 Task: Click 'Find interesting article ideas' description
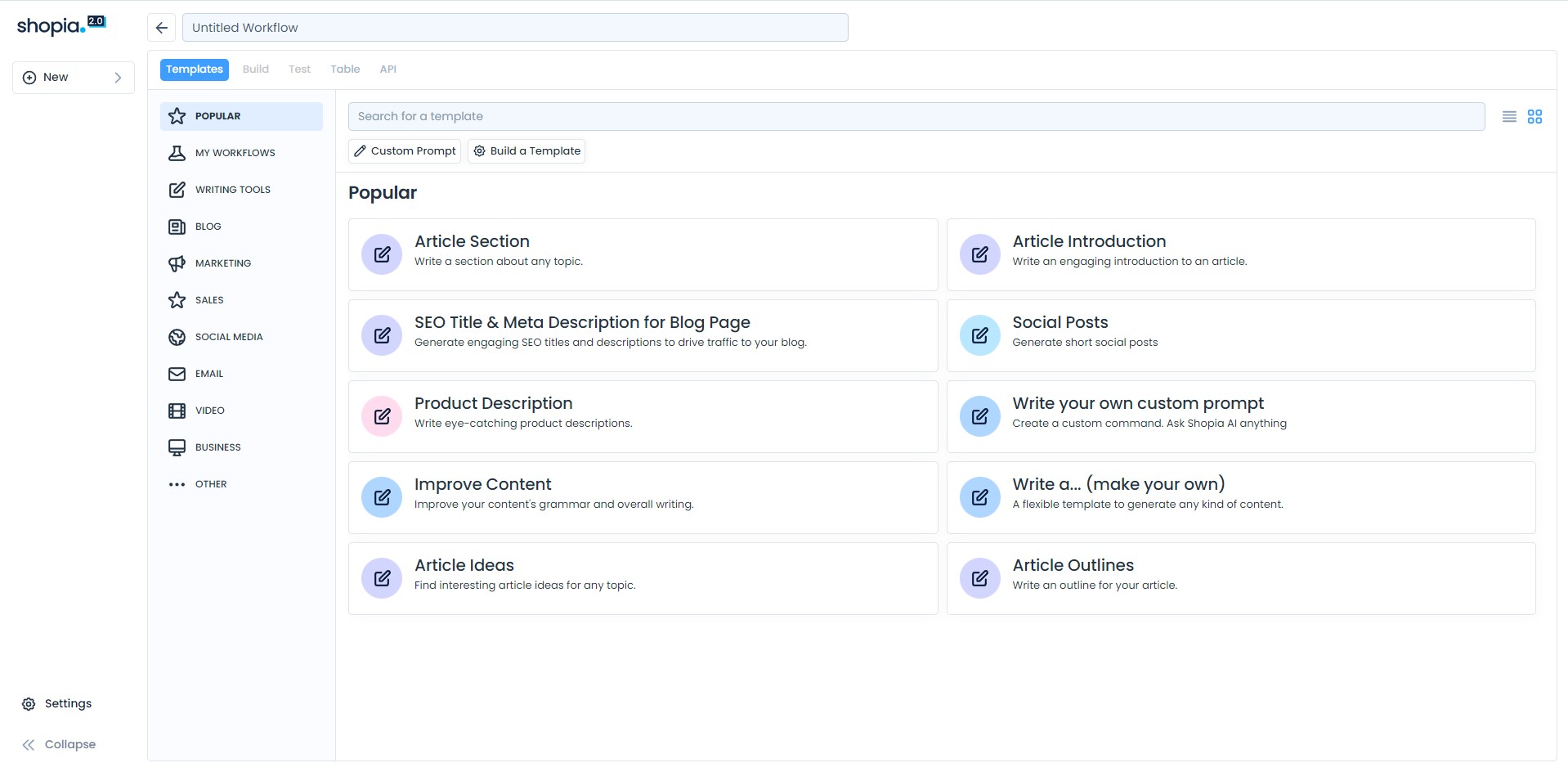pyautogui.click(x=525, y=586)
